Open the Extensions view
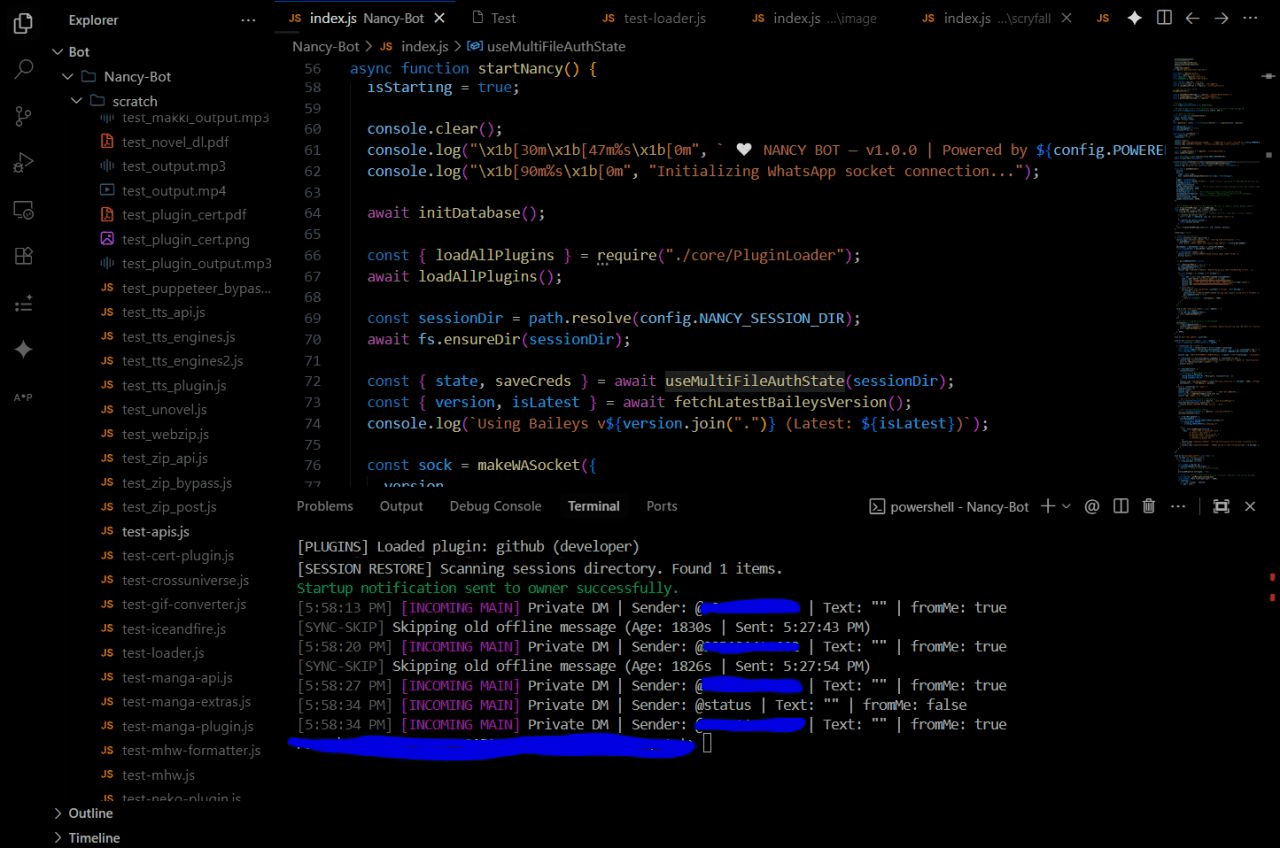The width and height of the screenshot is (1280, 848). coord(23,256)
